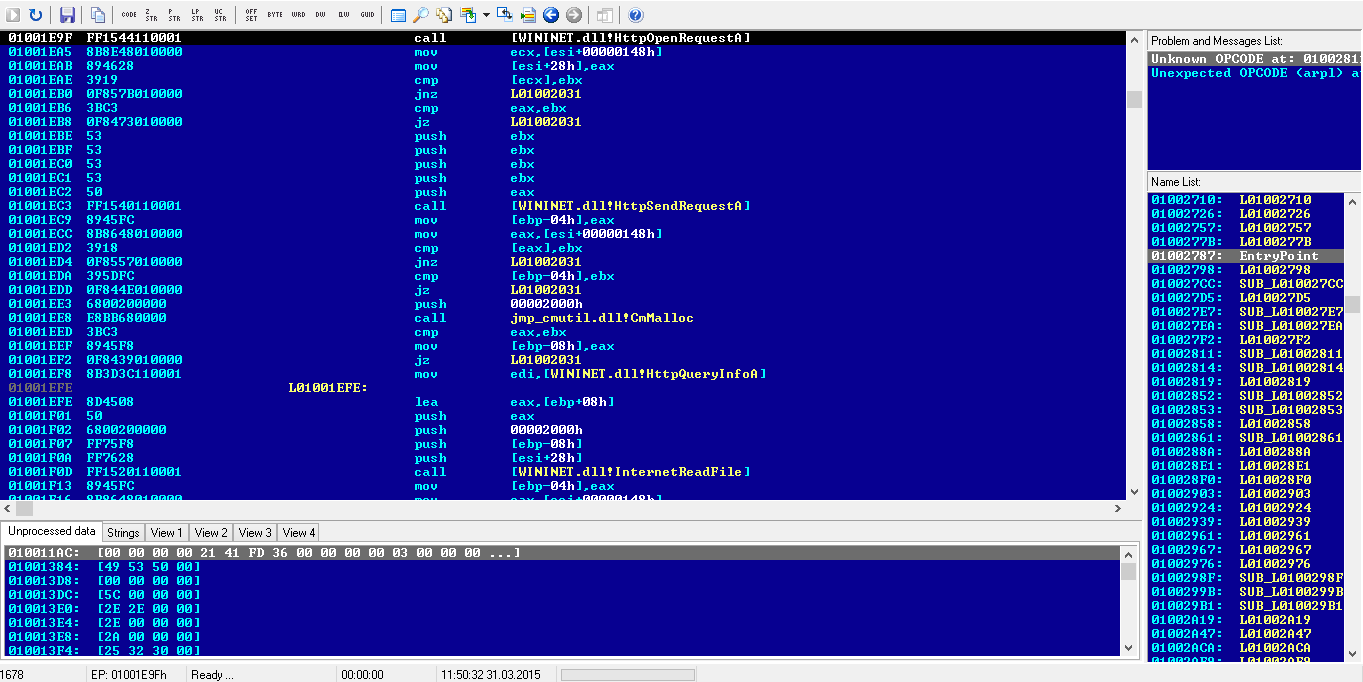
Task: Open the View 4 tab
Action: pos(299,533)
